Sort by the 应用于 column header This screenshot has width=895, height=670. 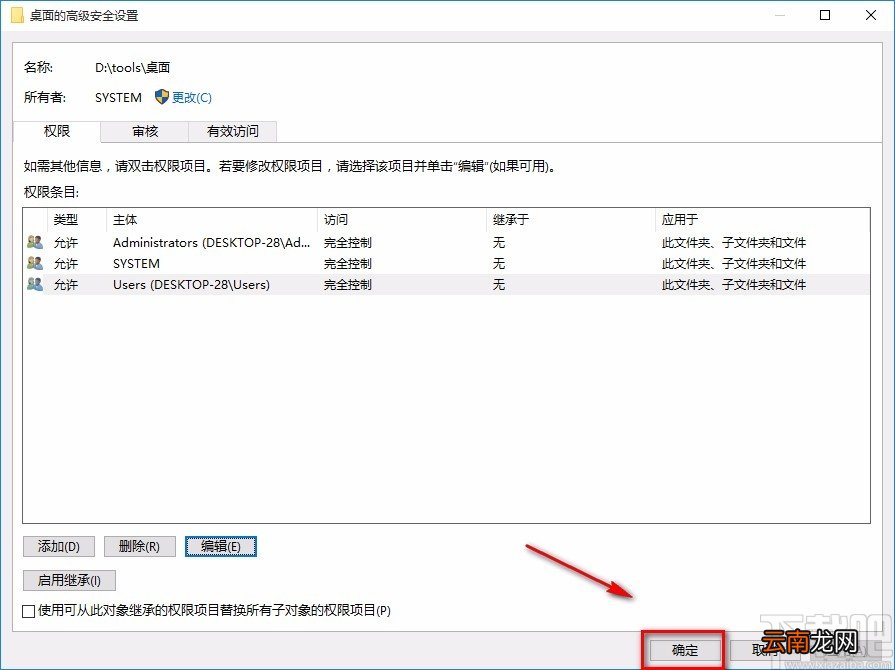pyautogui.click(x=763, y=220)
